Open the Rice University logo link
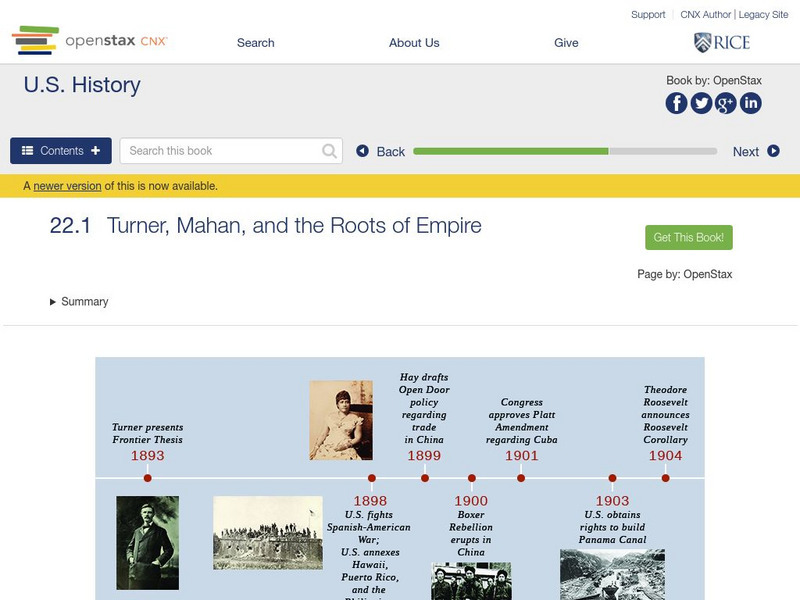The width and height of the screenshot is (800, 600). pyautogui.click(x=722, y=42)
